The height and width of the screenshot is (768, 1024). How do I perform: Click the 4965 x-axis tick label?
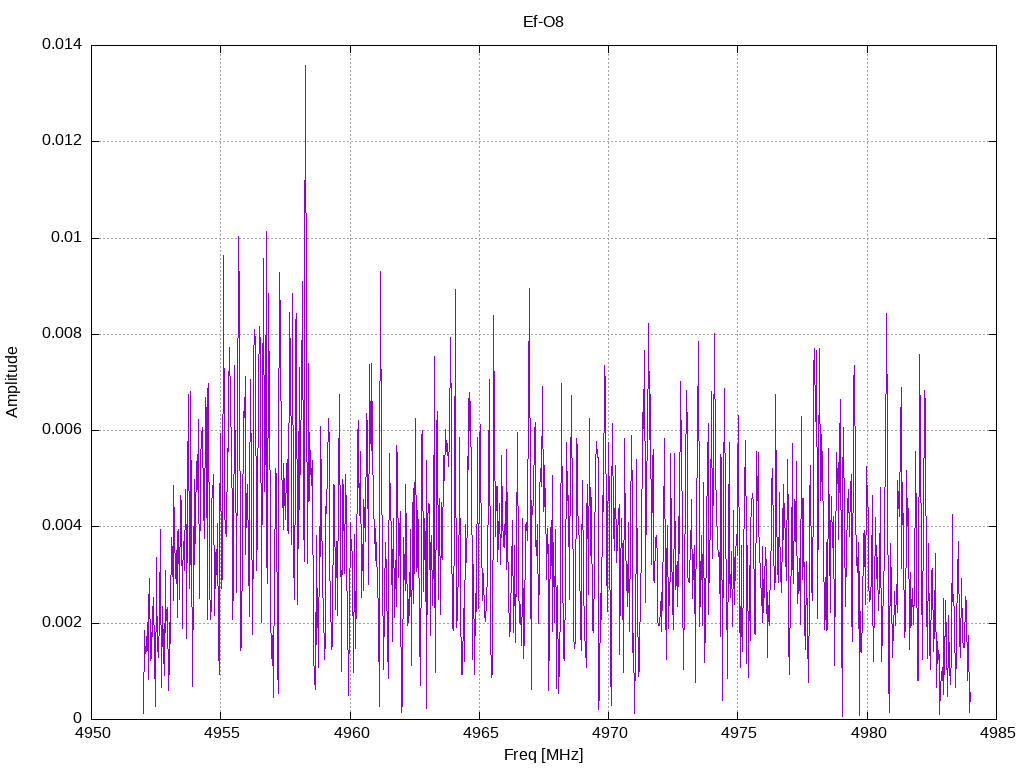[x=480, y=733]
